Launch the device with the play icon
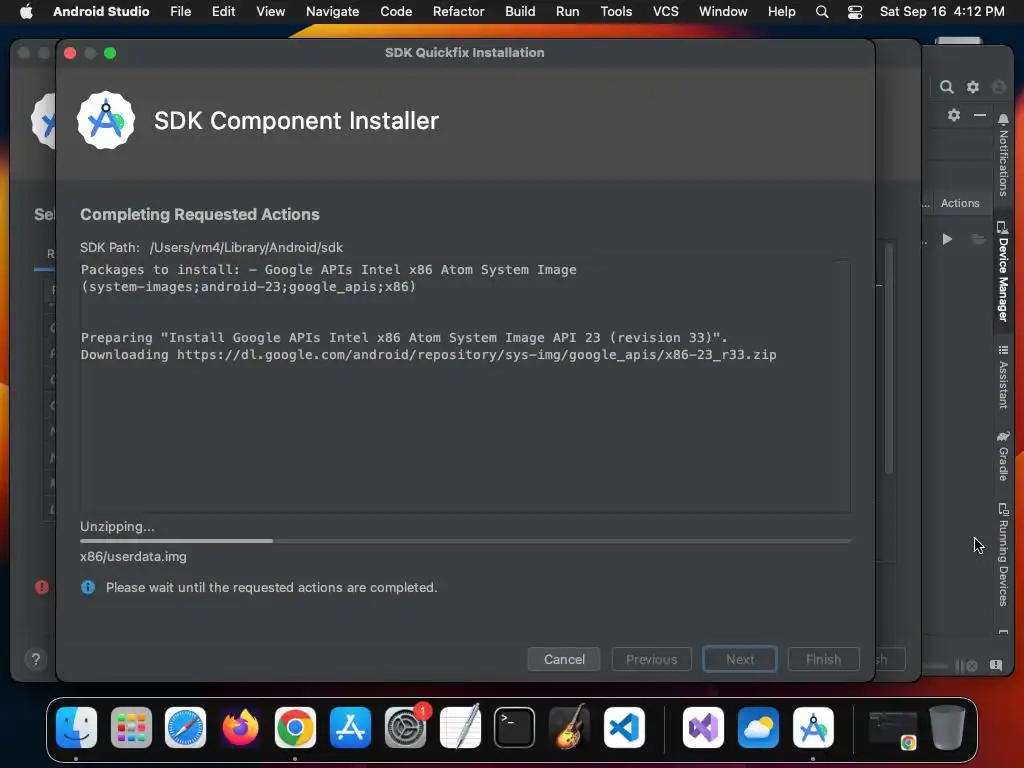The width and height of the screenshot is (1024, 768). [947, 239]
